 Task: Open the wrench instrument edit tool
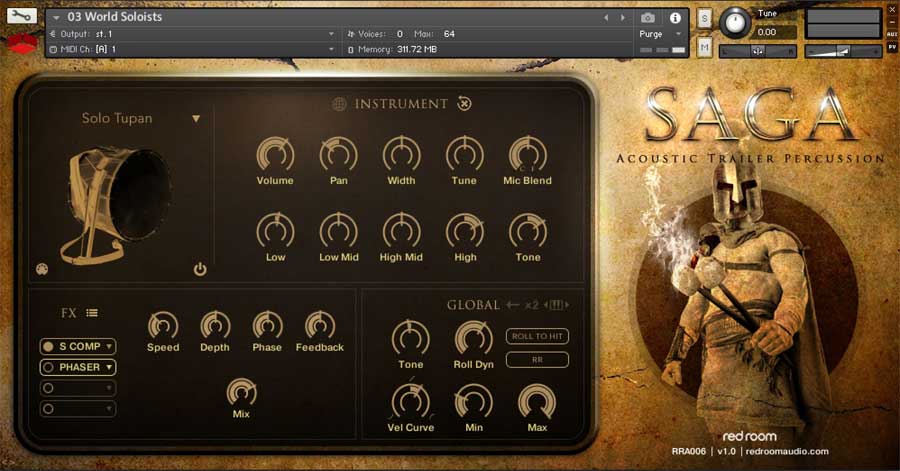(22, 15)
